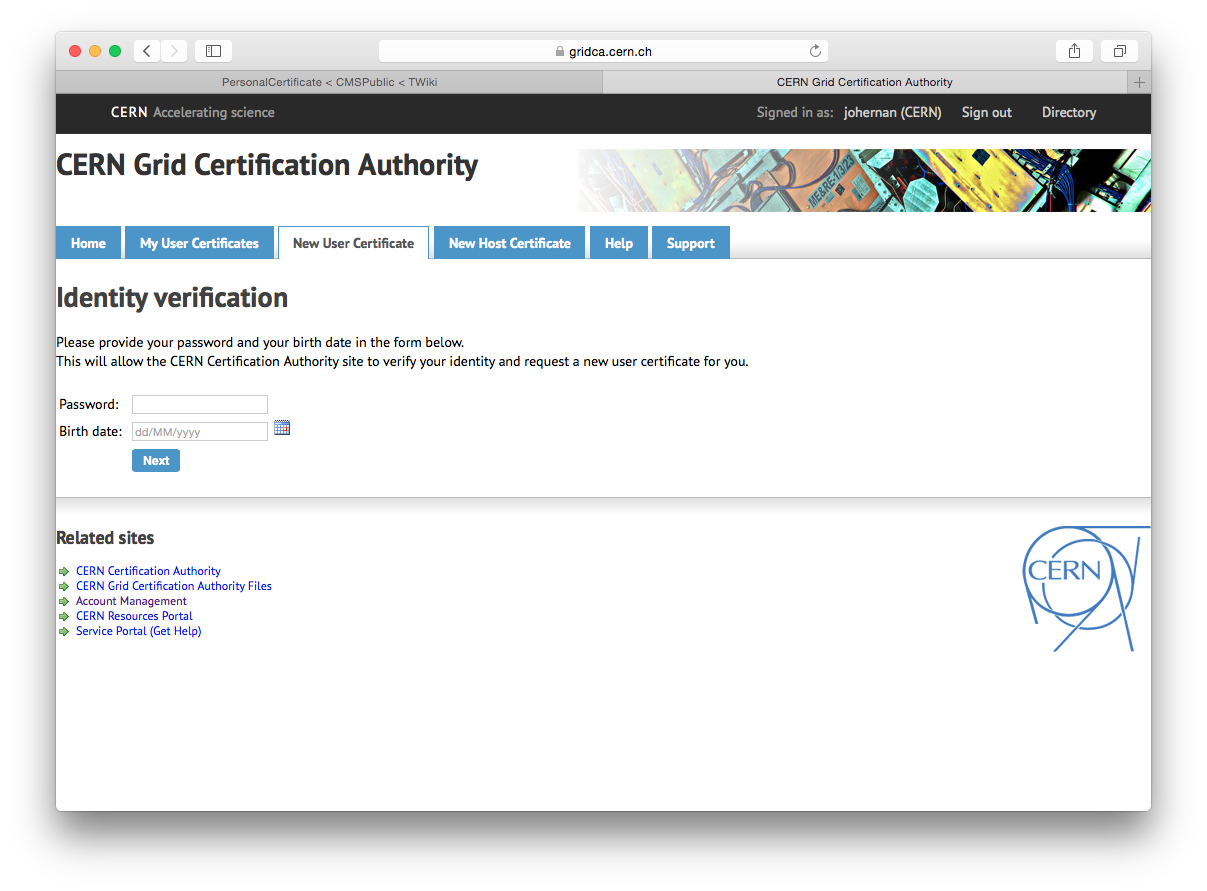Open the Help tab
1207x891 pixels.
pyautogui.click(x=619, y=243)
